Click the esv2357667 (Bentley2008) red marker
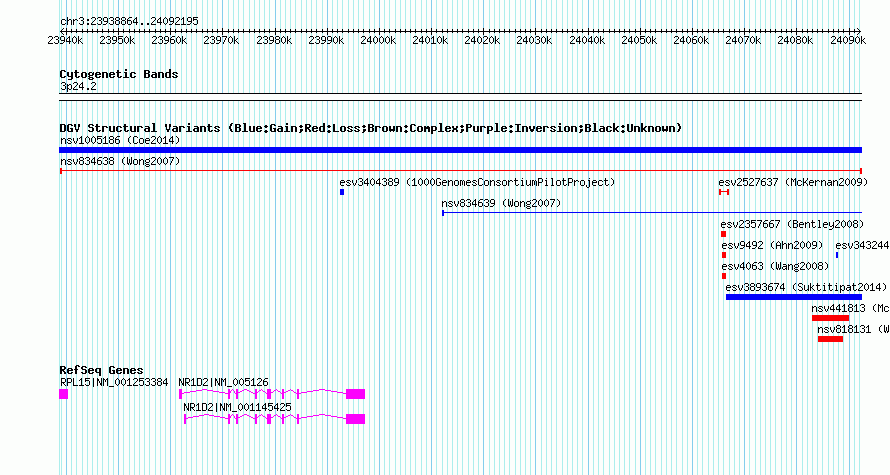890x475 pixels. (723, 234)
